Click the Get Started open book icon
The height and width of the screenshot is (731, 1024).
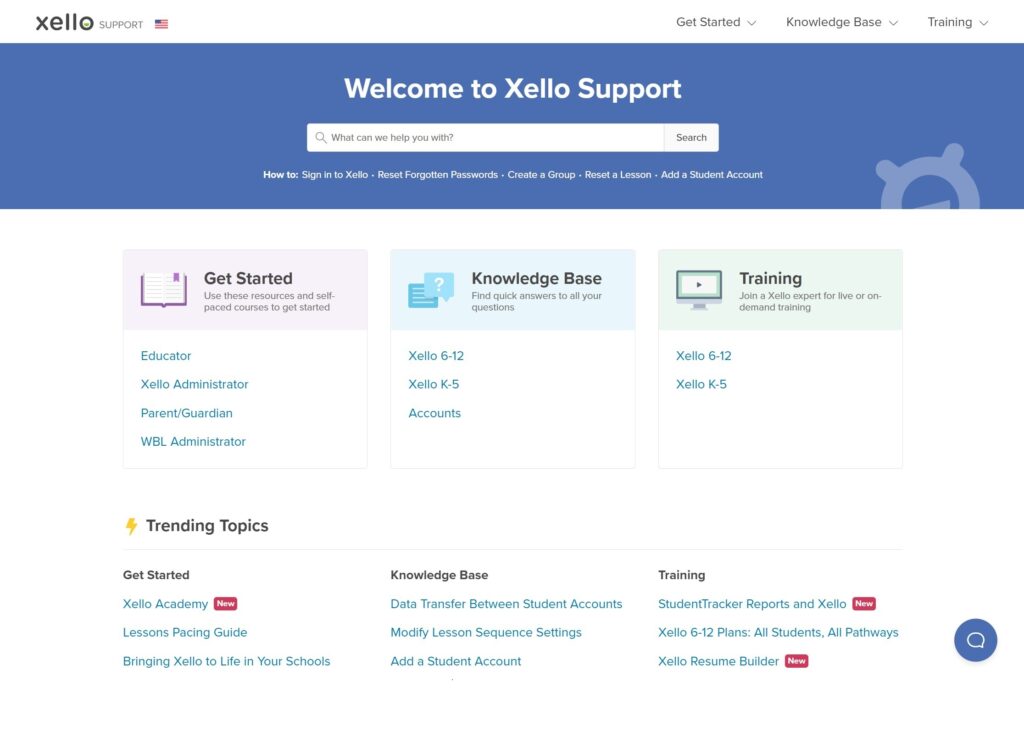click(x=163, y=289)
